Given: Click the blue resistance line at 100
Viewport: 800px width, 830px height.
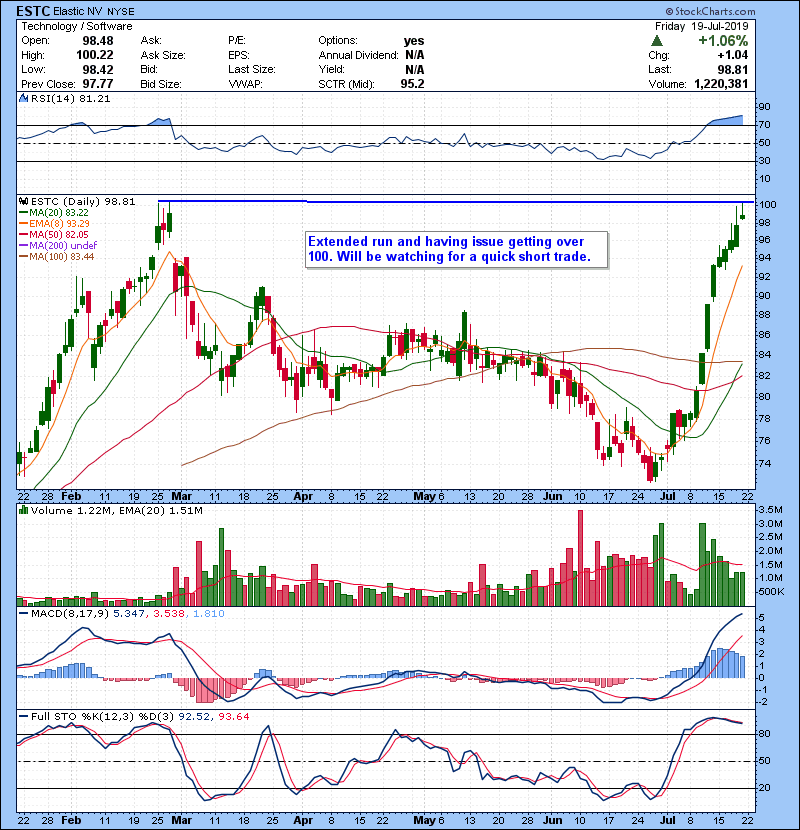Looking at the screenshot, I should pyautogui.click(x=455, y=202).
